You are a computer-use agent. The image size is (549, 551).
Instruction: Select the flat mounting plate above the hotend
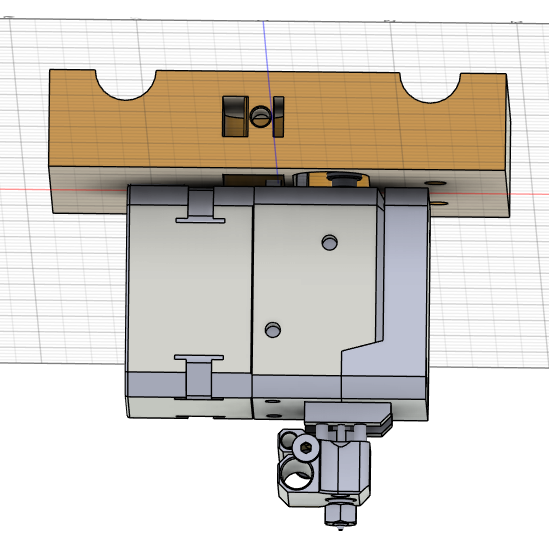(x=348, y=413)
